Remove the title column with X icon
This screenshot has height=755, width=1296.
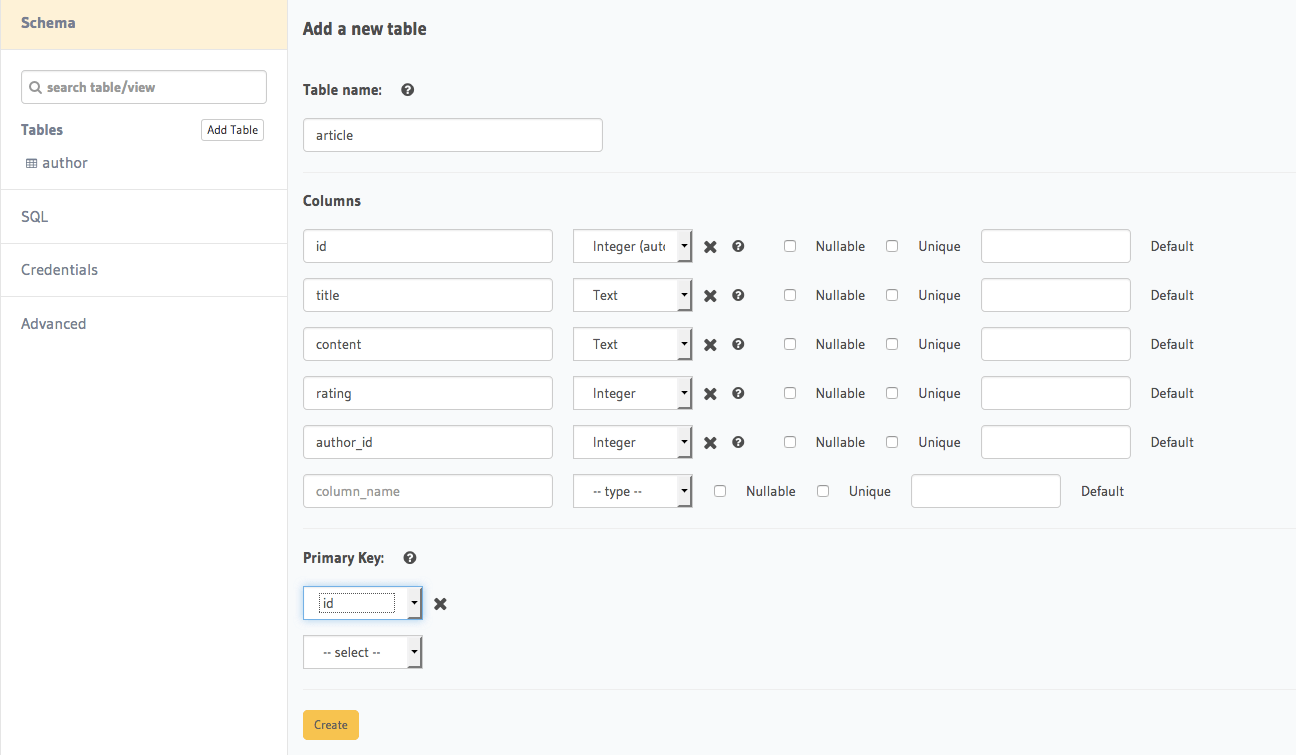pyautogui.click(x=710, y=296)
